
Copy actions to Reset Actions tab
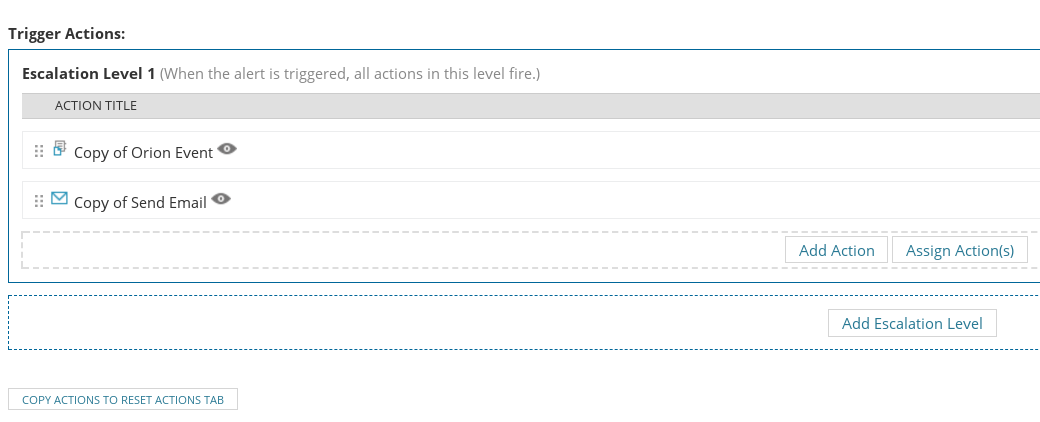pyautogui.click(x=123, y=399)
